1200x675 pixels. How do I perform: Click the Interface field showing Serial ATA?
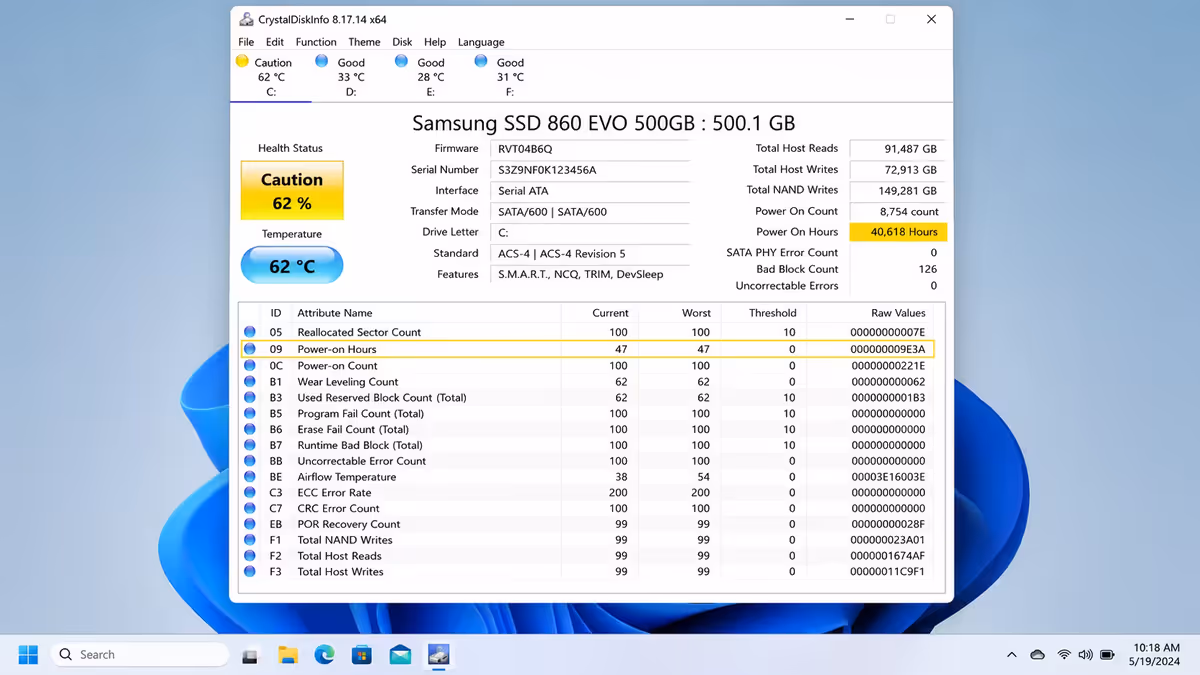591,191
